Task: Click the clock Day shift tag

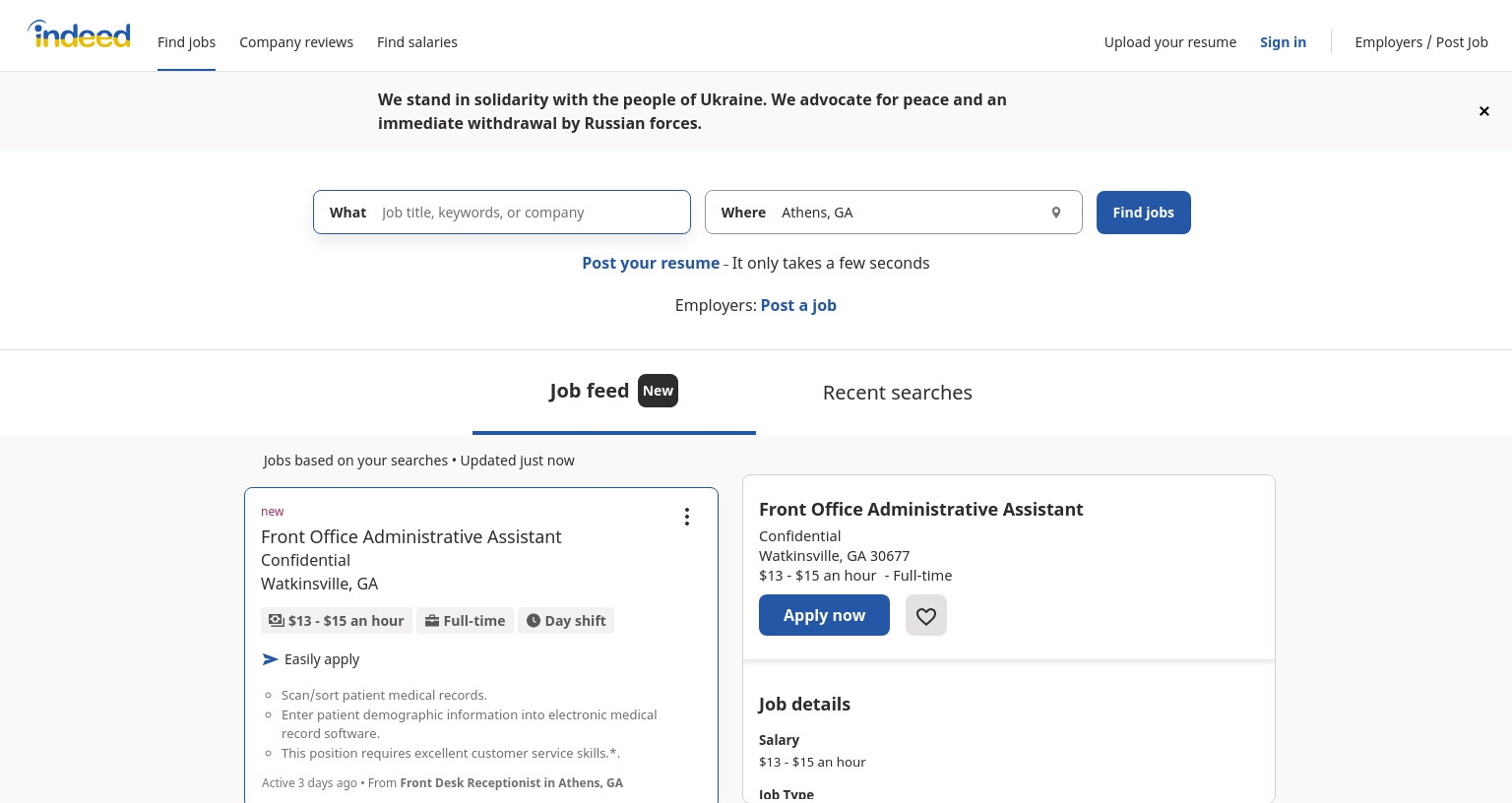Action: 566,621
